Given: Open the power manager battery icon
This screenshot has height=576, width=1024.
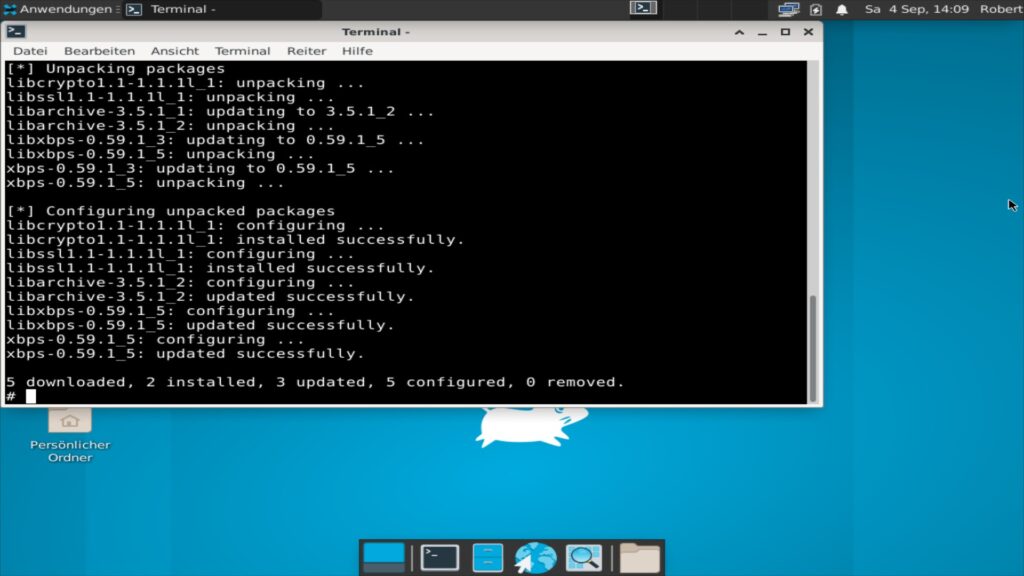Looking at the screenshot, I should (816, 9).
